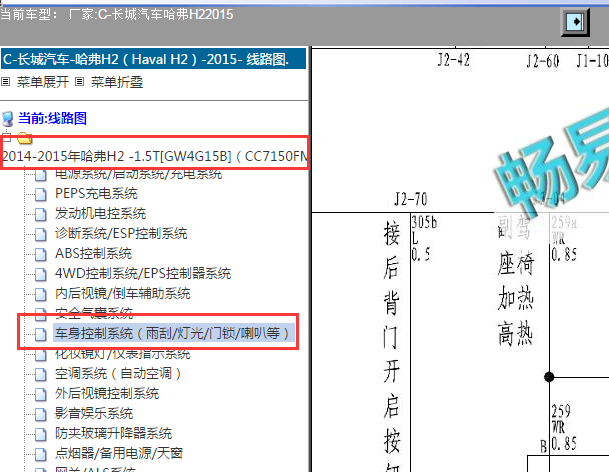
Task: Open 外后视镜控制系统 diagram
Action: 107,393
